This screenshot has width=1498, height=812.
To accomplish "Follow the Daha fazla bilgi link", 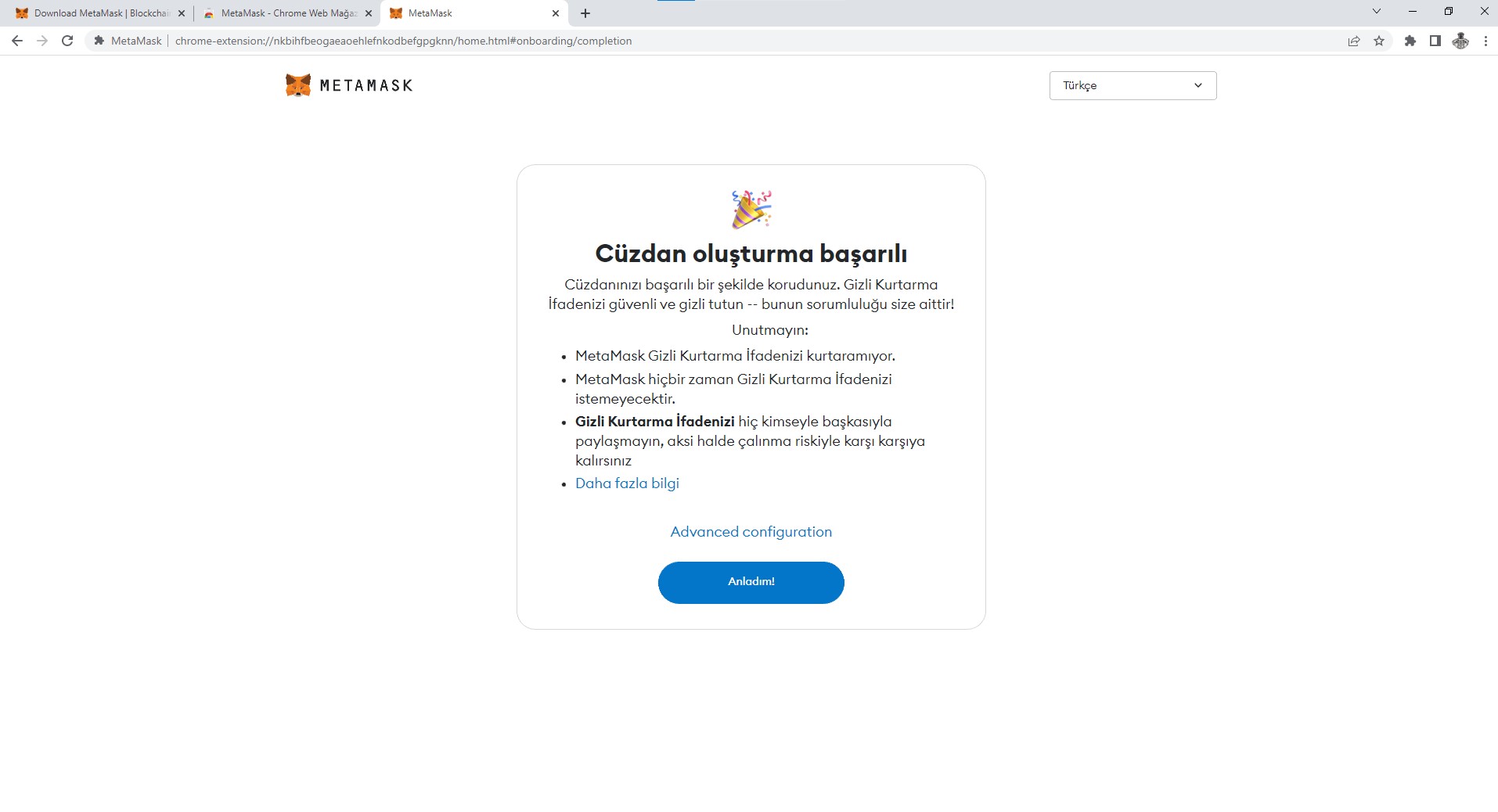I will pos(627,483).
